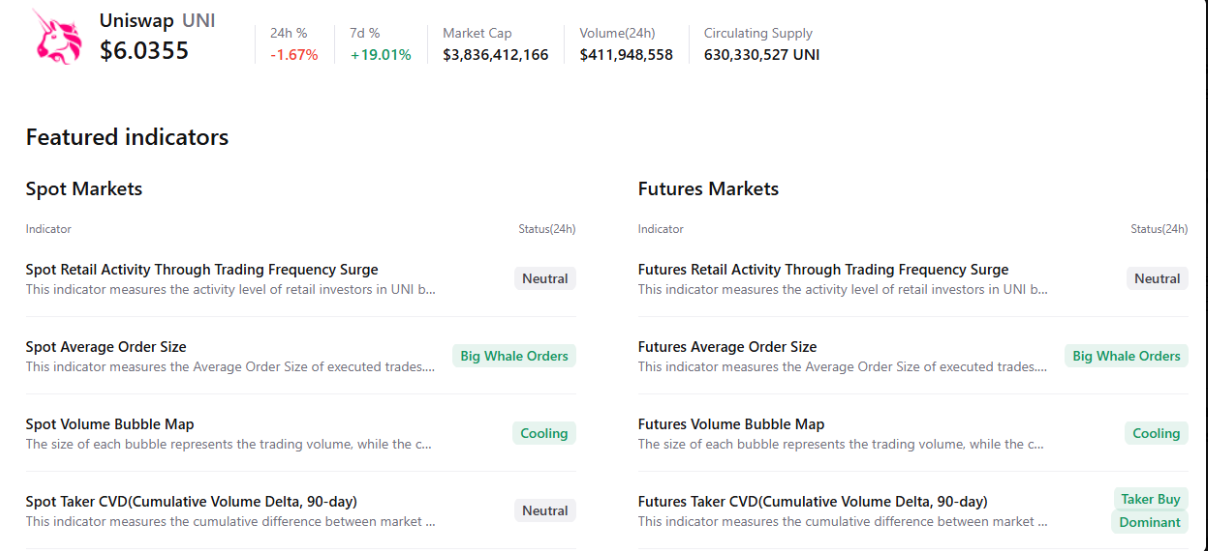Open the Spot Average Order Size indicator

(x=106, y=347)
